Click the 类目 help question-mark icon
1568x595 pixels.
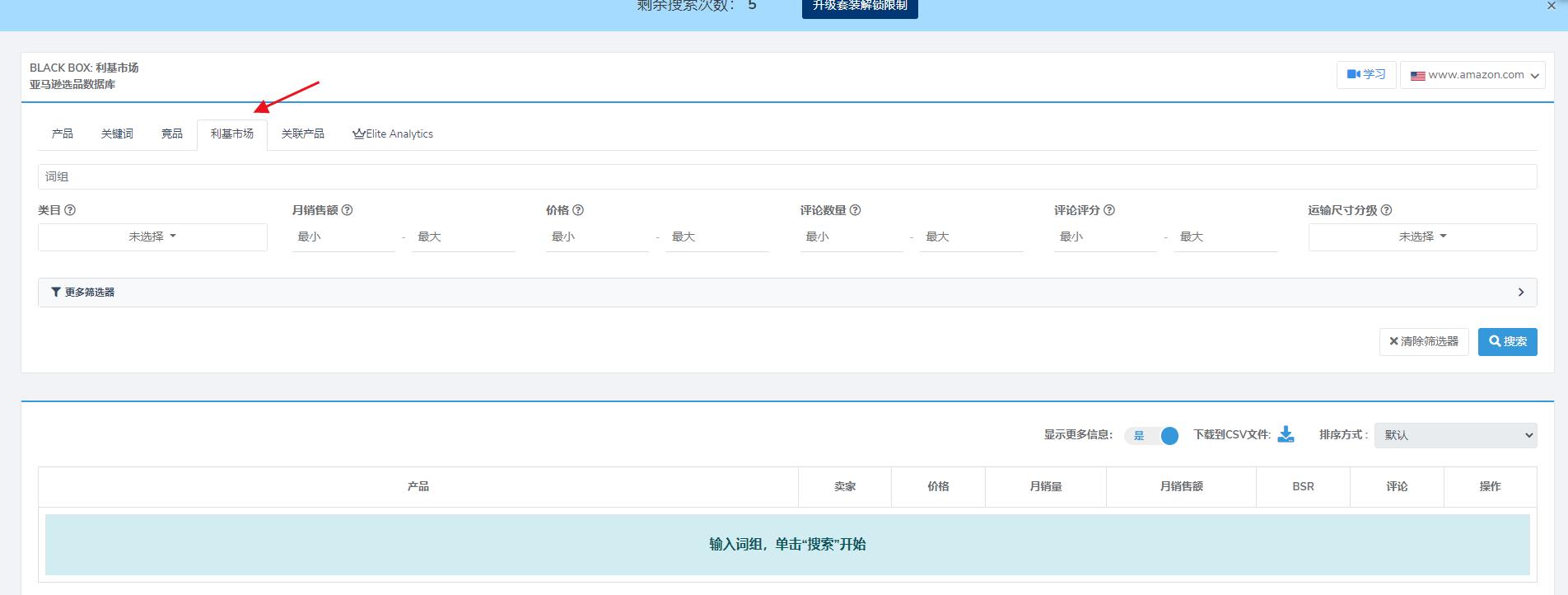tap(70, 210)
